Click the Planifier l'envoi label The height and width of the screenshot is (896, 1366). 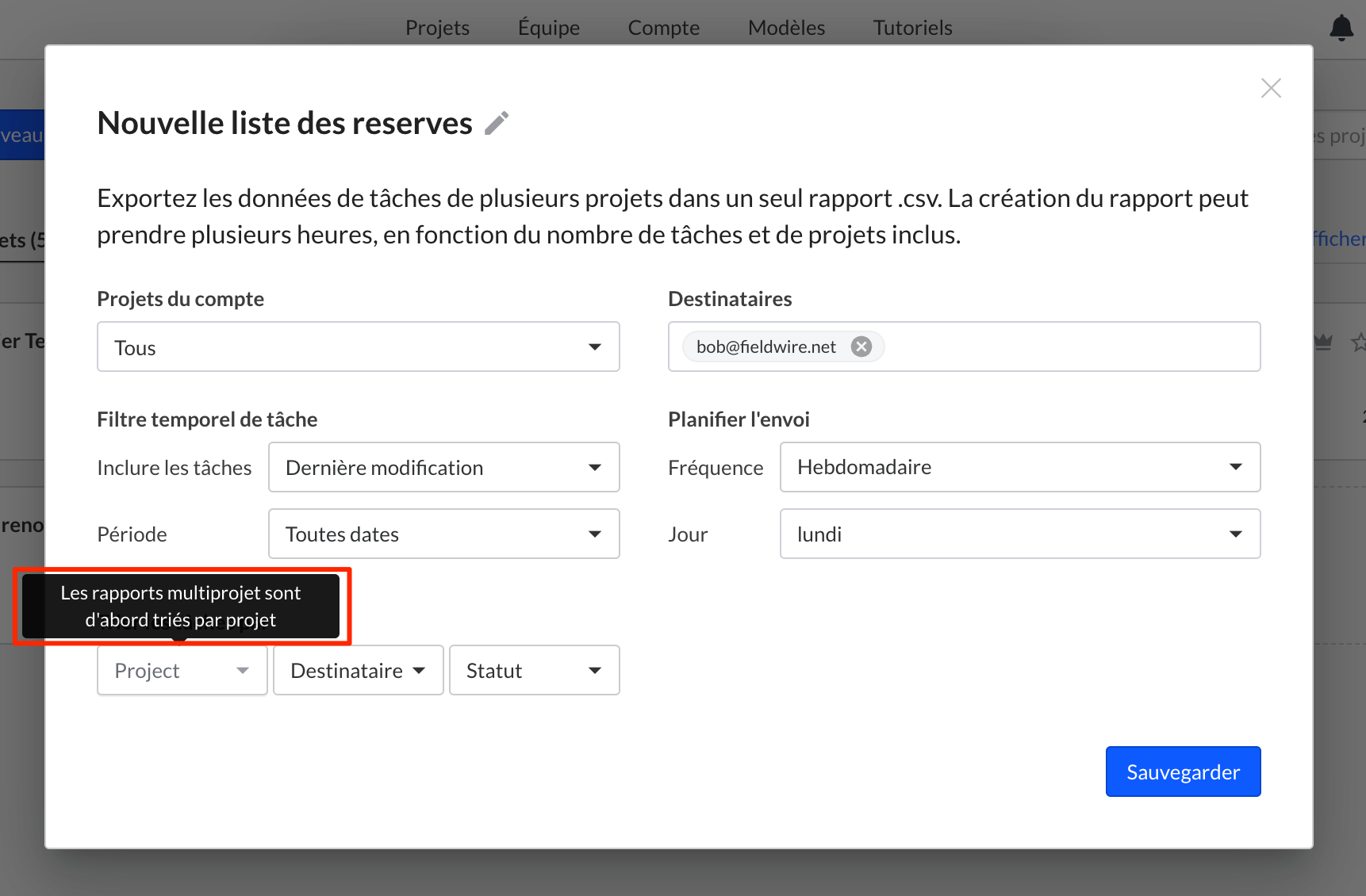point(739,419)
